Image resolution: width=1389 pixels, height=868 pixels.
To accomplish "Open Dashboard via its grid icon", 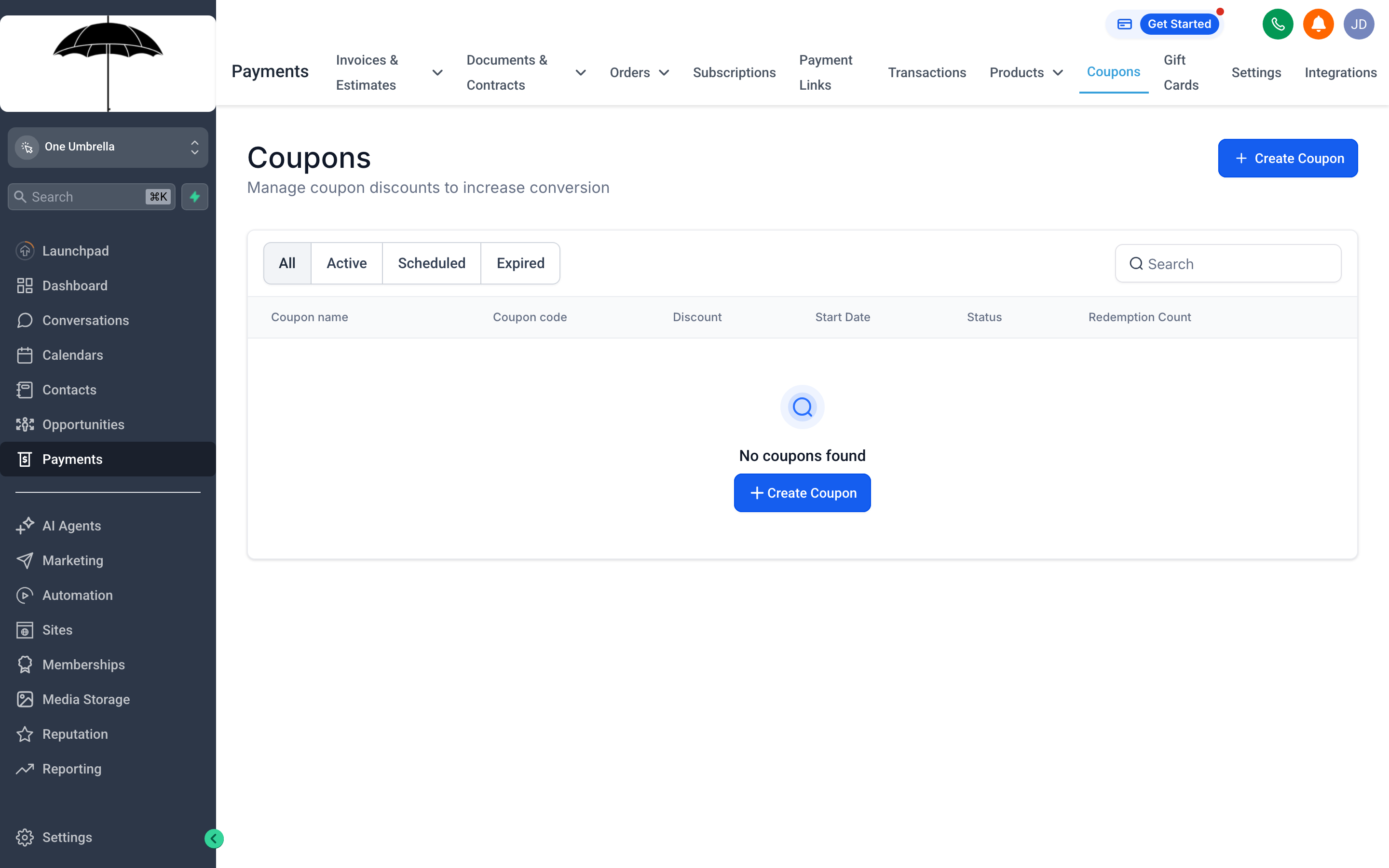I will click(x=25, y=285).
